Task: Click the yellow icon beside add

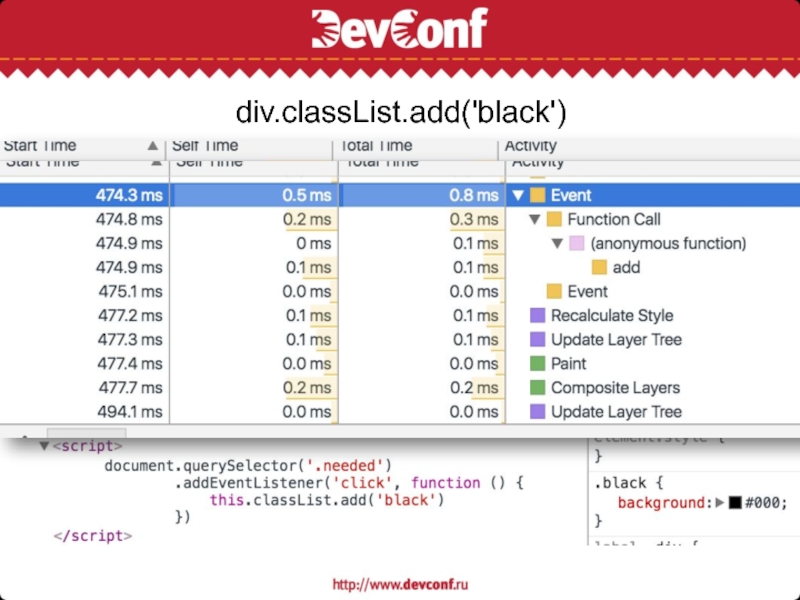Action: (x=599, y=267)
